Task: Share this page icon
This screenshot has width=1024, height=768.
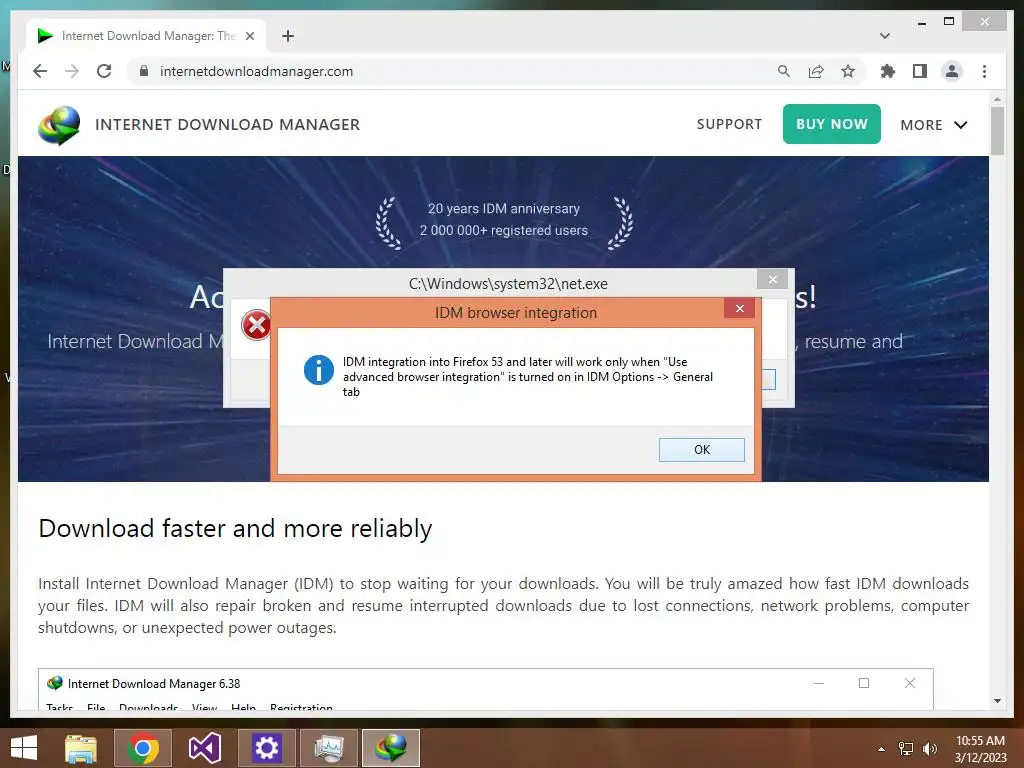Action: 816,71
